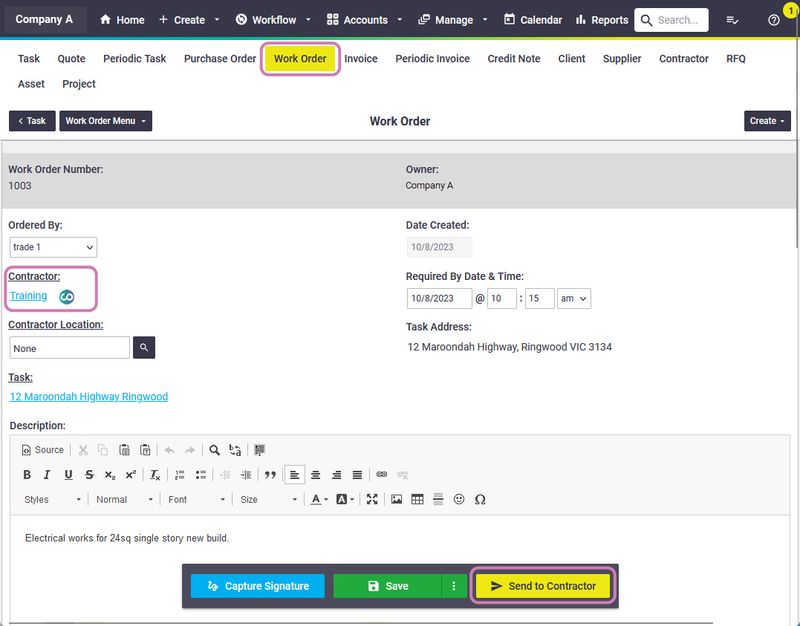Toggle Underline formatting in editor

click(68, 474)
